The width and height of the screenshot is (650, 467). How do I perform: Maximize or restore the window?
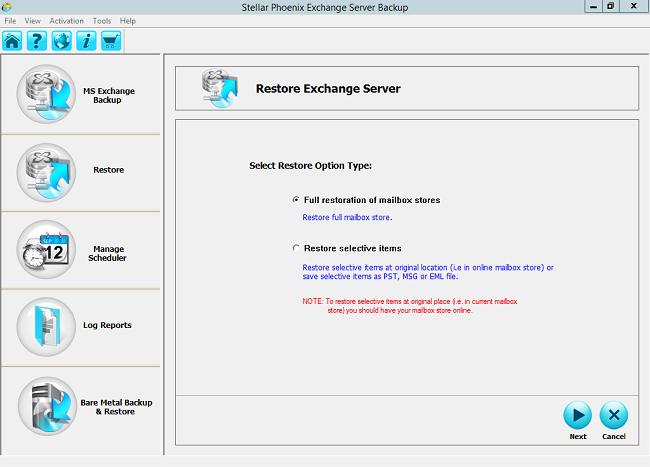pos(610,6)
